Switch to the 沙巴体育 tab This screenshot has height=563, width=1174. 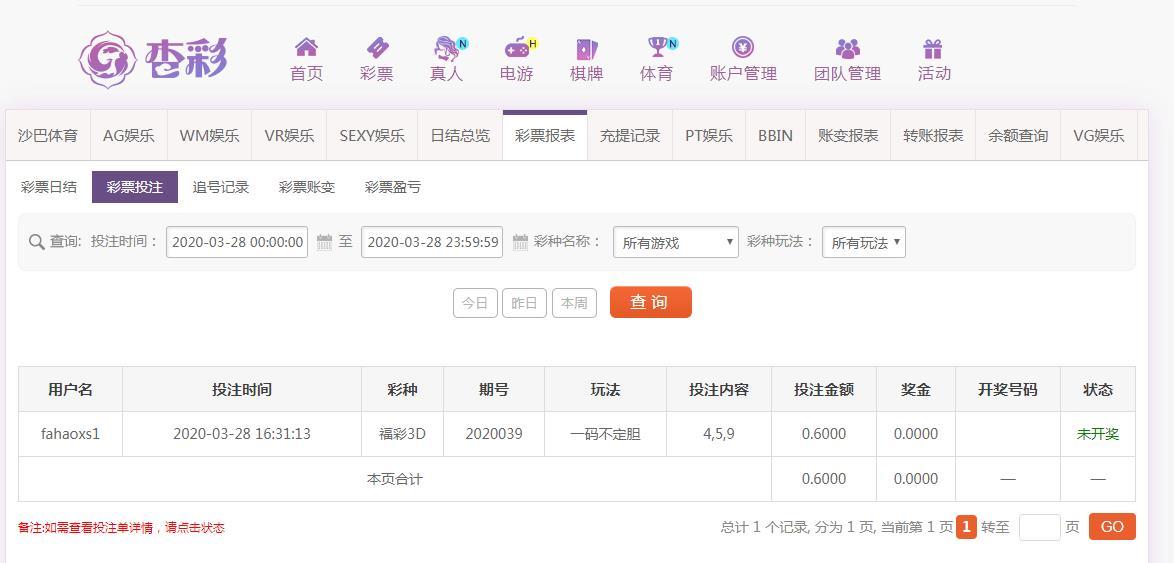click(48, 136)
